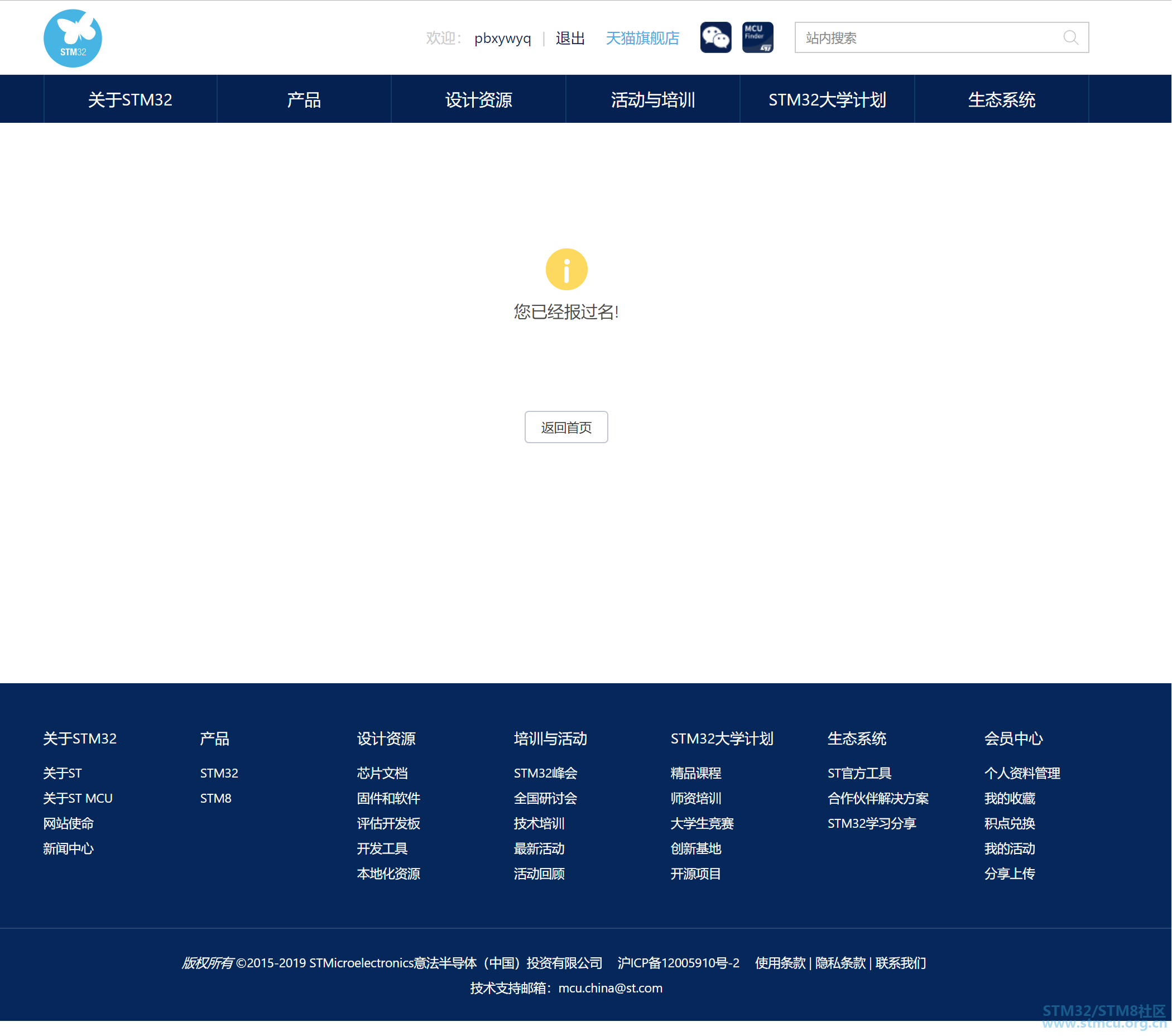Open footer link 固件和软件
The image size is (1172, 1036).
pos(389,798)
